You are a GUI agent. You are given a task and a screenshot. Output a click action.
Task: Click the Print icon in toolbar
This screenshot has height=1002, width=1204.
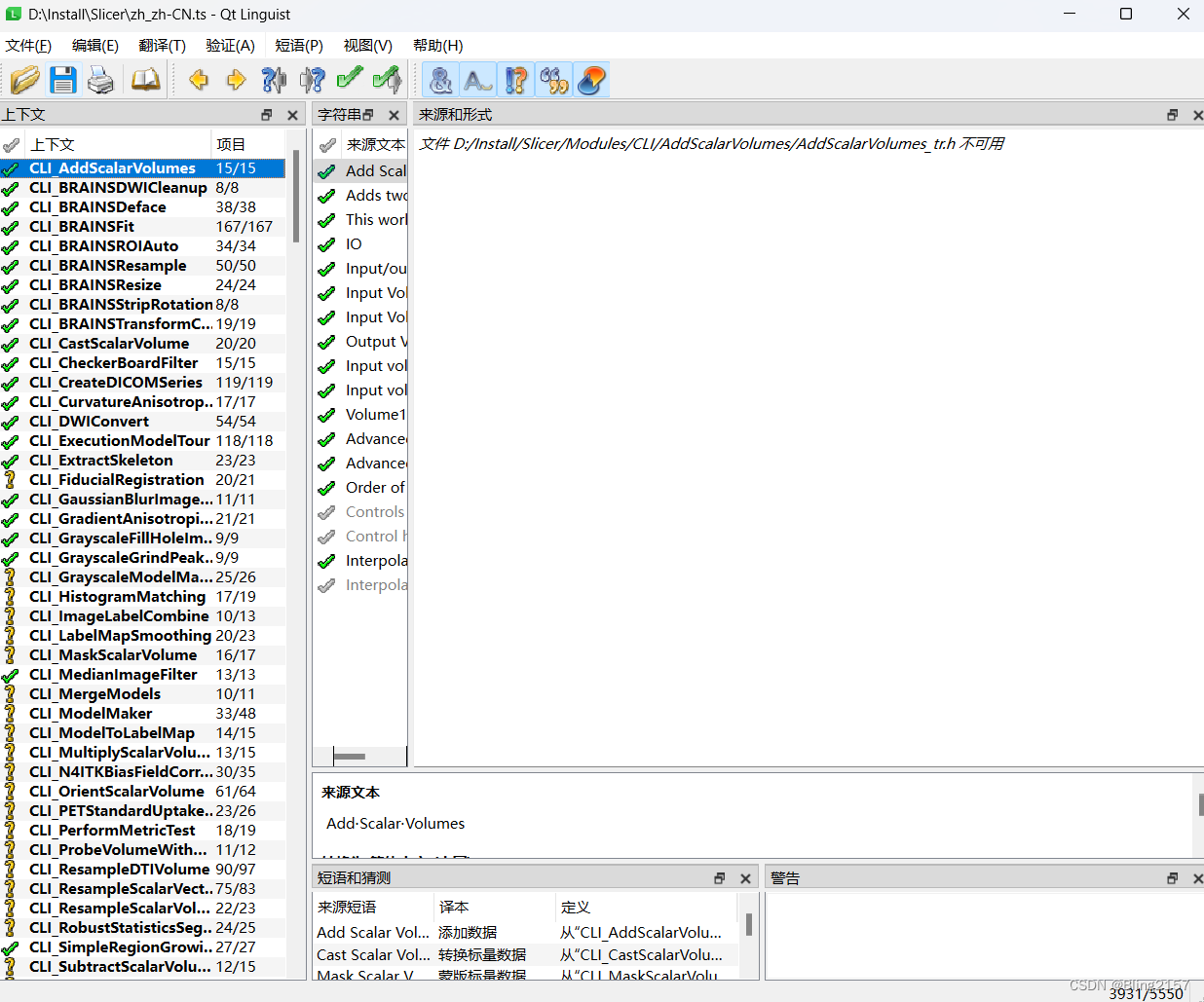(101, 80)
